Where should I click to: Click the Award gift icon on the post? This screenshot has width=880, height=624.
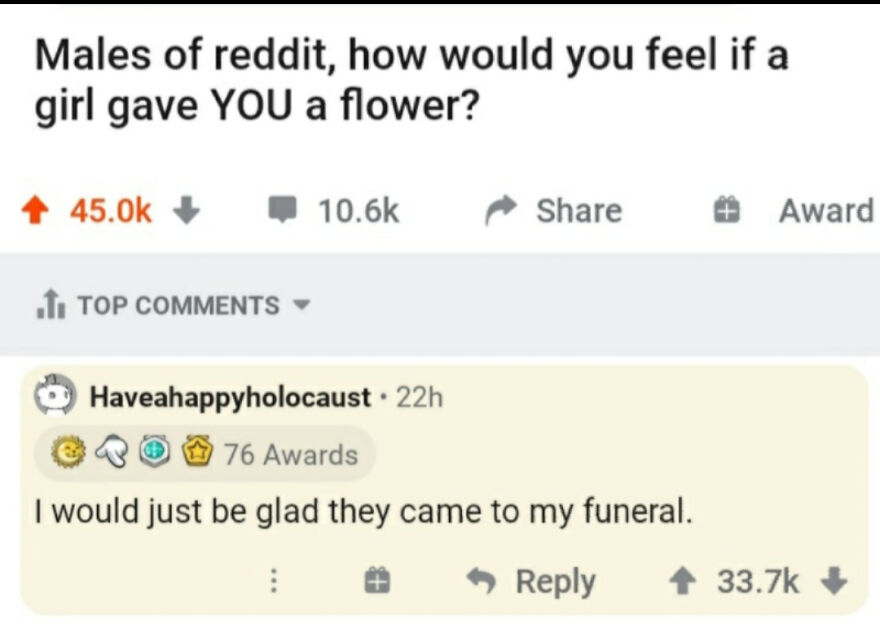coord(726,209)
